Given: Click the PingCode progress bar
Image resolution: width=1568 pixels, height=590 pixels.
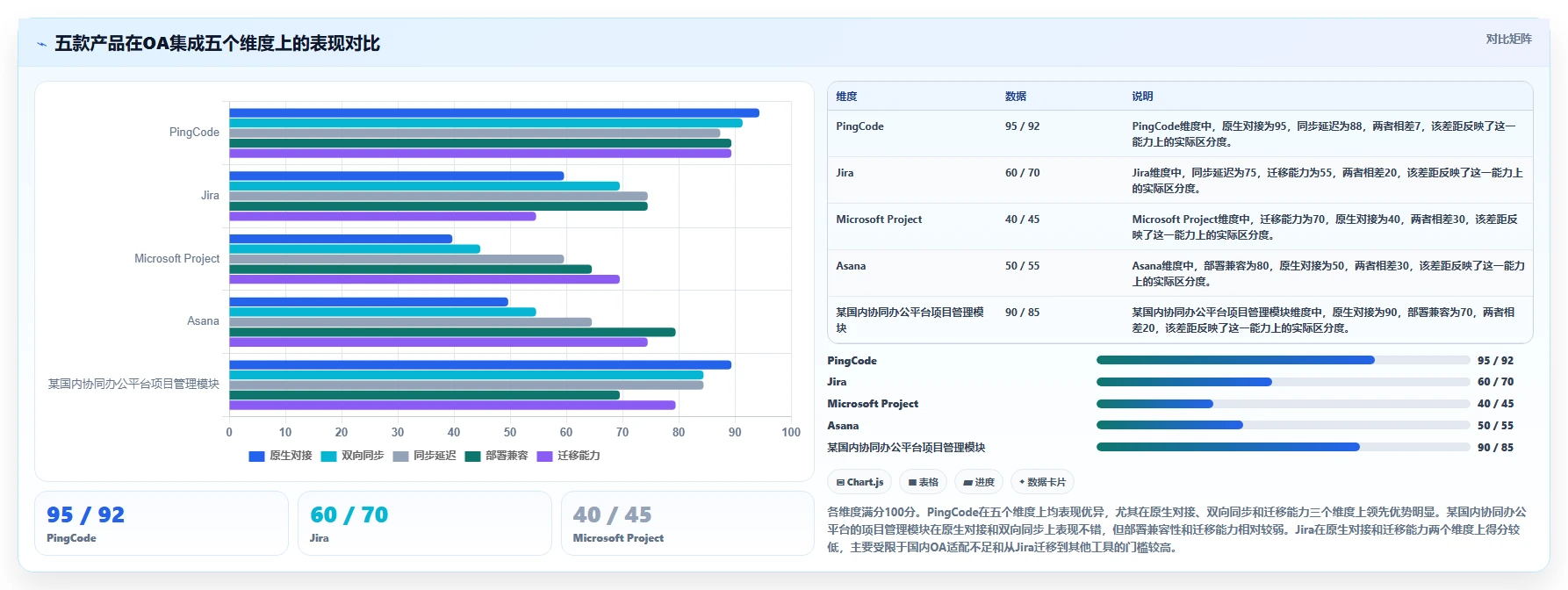Looking at the screenshot, I should pyautogui.click(x=1283, y=360).
